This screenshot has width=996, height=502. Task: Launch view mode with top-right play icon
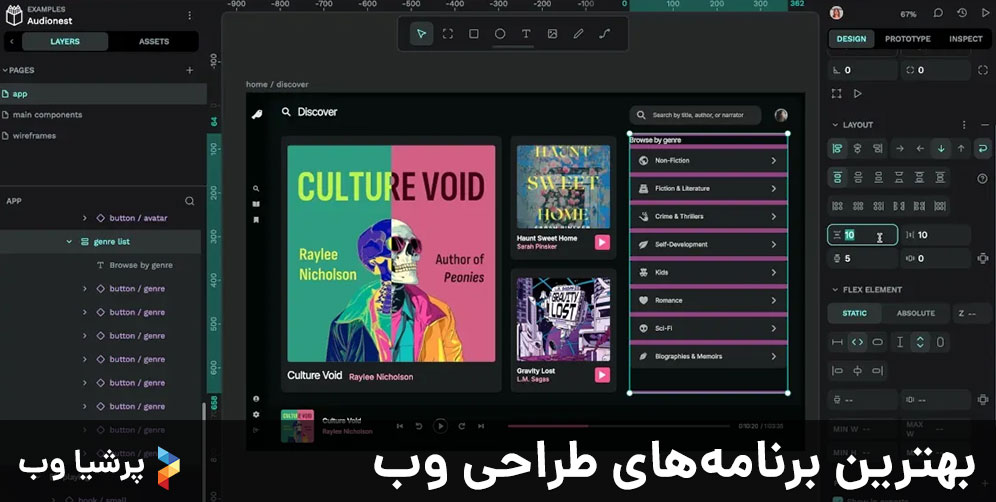point(985,13)
